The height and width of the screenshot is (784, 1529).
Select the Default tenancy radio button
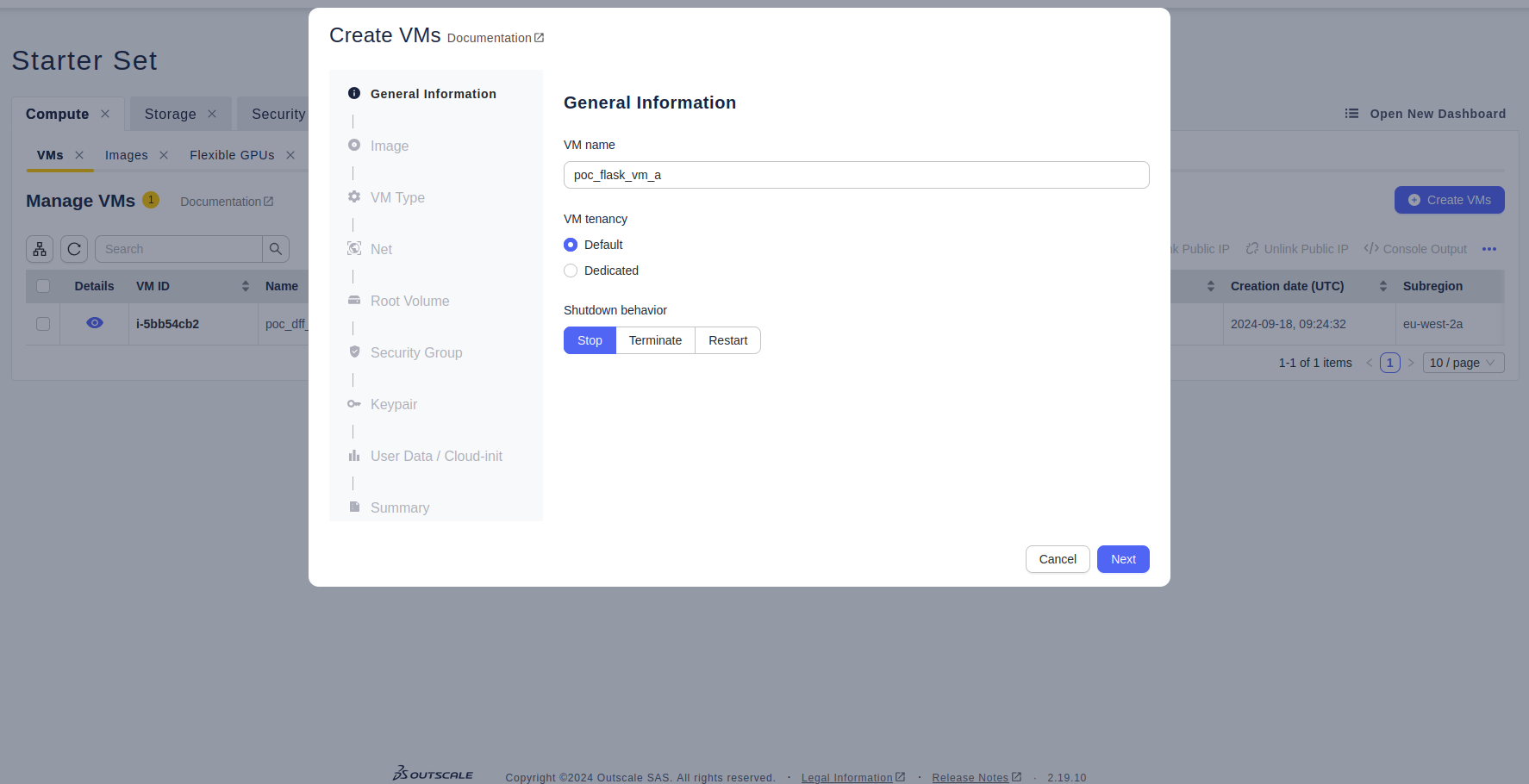coord(571,245)
